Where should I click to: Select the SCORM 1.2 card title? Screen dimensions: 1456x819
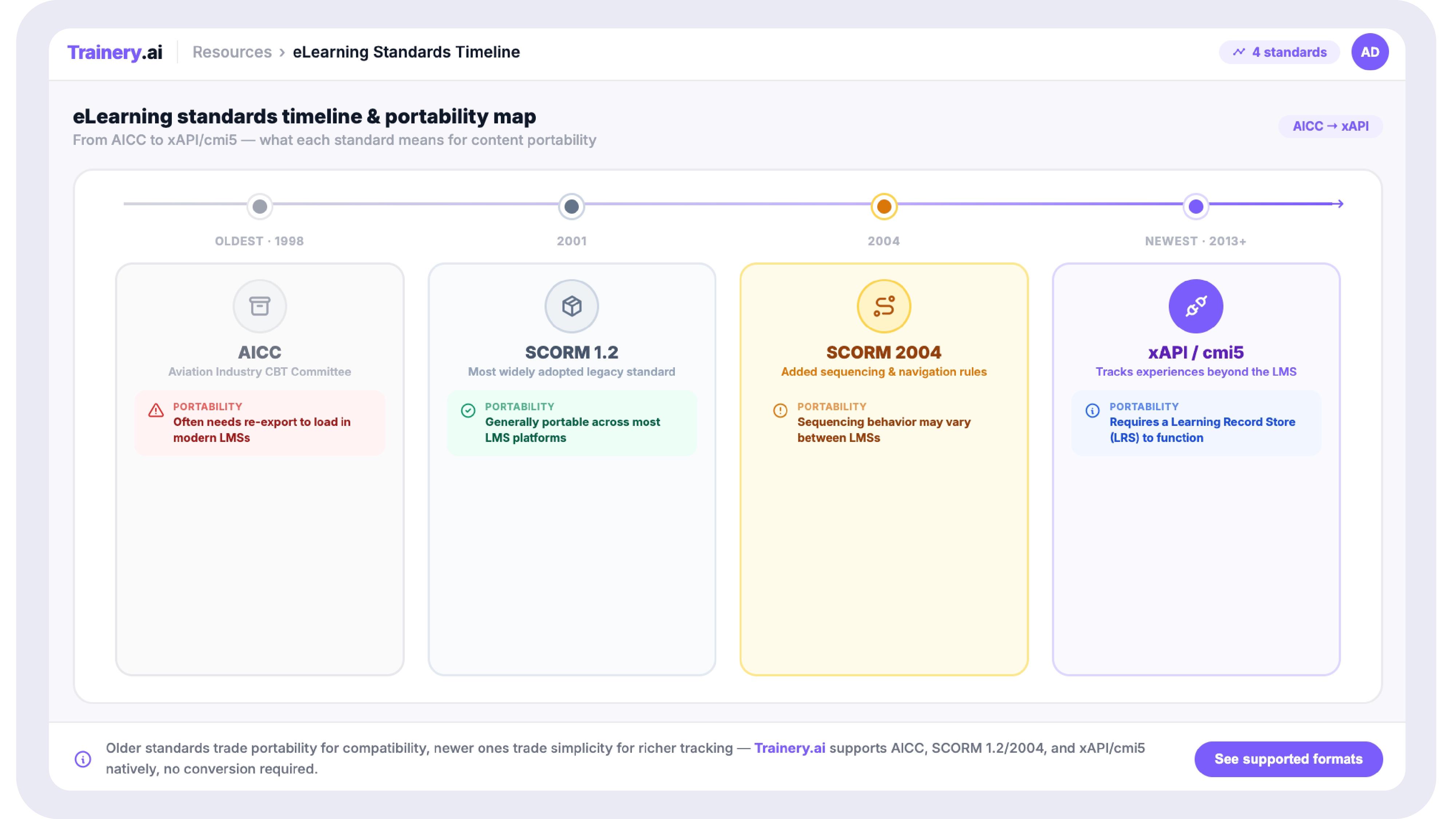[x=571, y=352]
